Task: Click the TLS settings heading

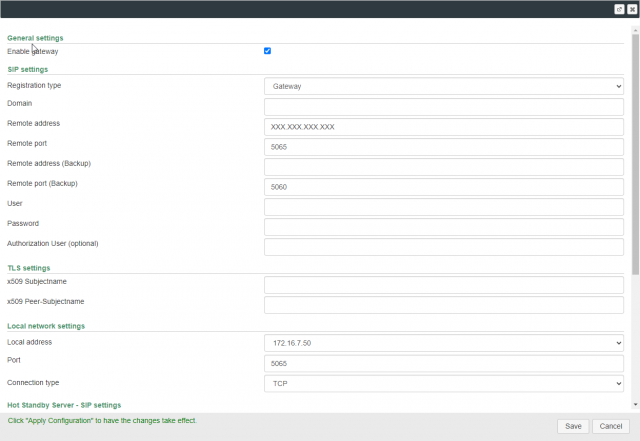Action: [29, 268]
